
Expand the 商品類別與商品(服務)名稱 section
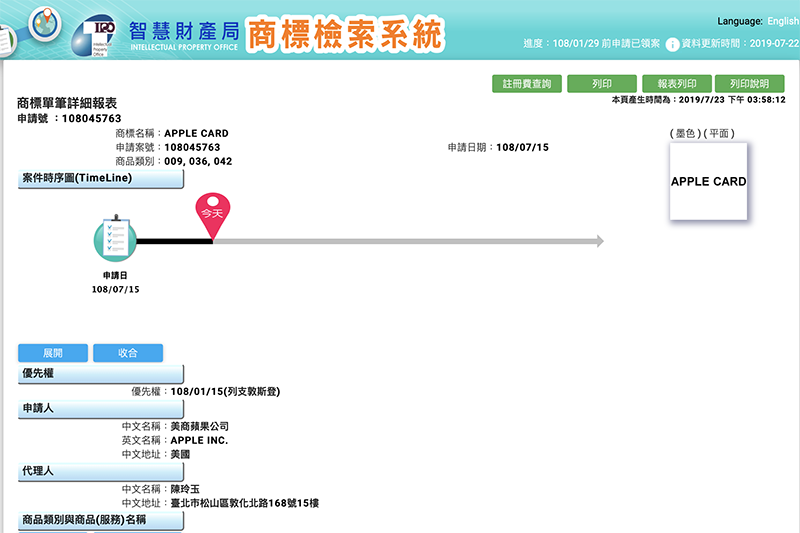click(x=100, y=521)
